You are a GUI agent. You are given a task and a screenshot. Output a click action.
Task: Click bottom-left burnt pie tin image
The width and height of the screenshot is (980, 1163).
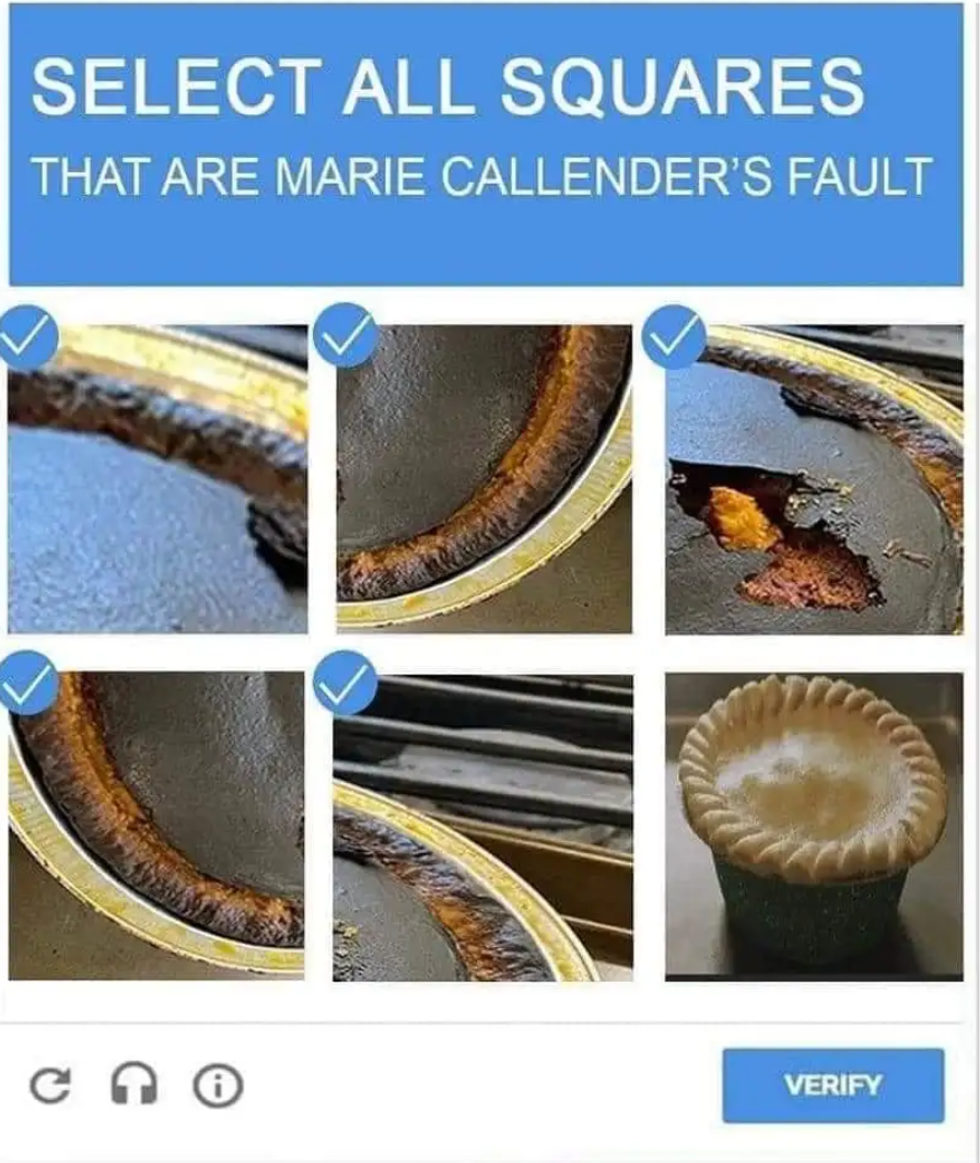[x=156, y=825]
